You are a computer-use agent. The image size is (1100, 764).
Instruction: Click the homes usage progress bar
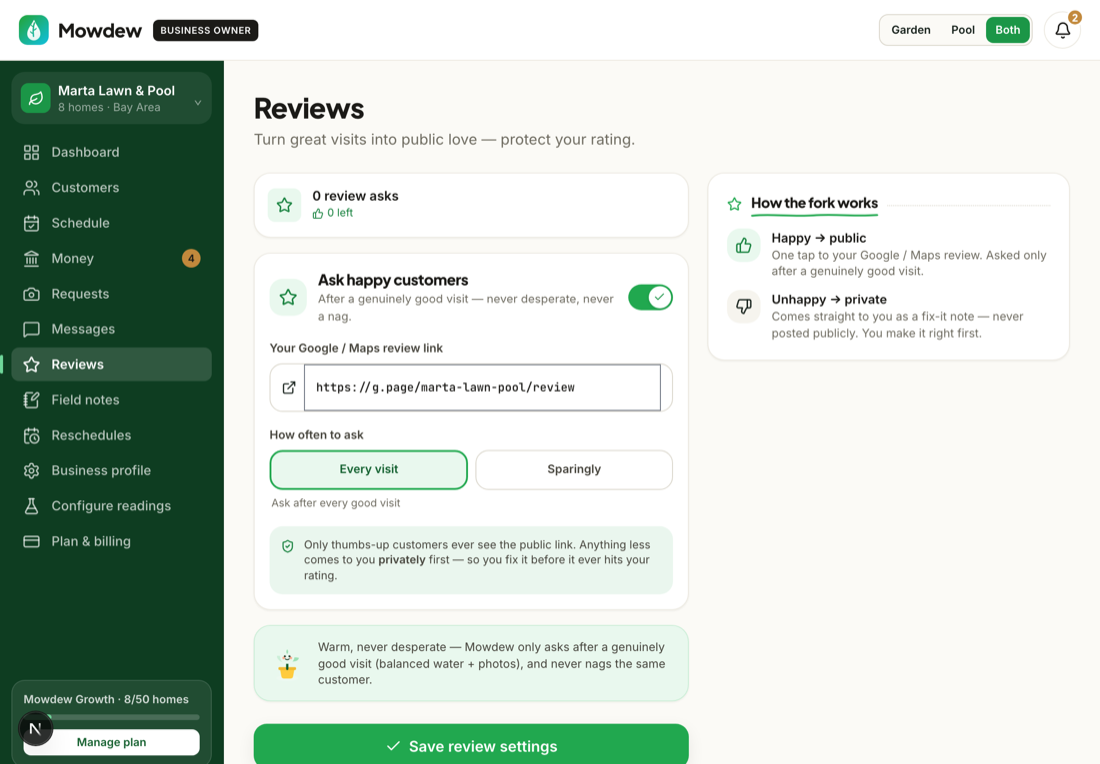tap(112, 717)
